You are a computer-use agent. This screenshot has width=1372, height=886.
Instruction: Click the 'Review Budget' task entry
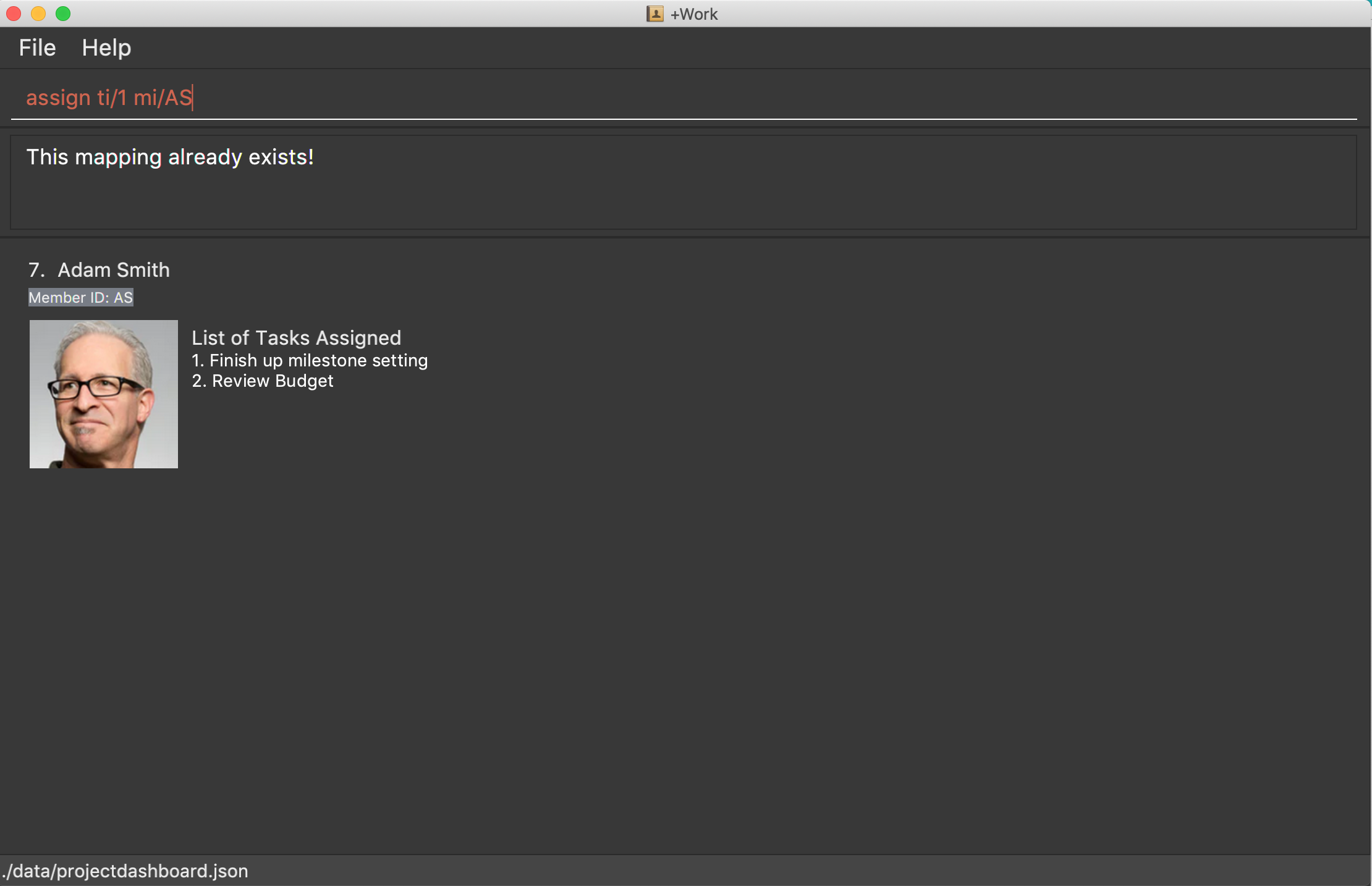(x=263, y=381)
